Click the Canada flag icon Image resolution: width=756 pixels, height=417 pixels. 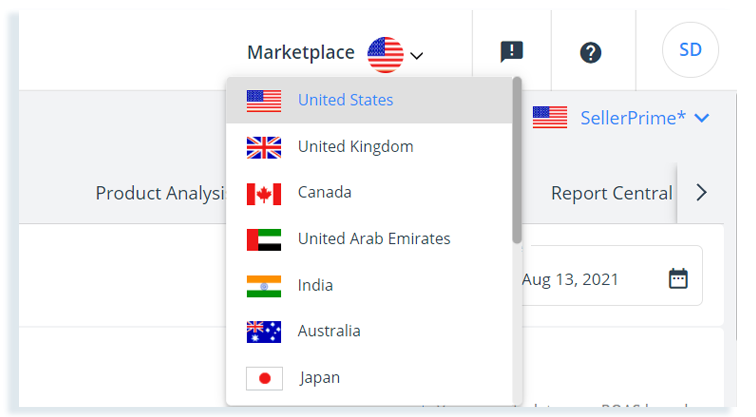(264, 194)
